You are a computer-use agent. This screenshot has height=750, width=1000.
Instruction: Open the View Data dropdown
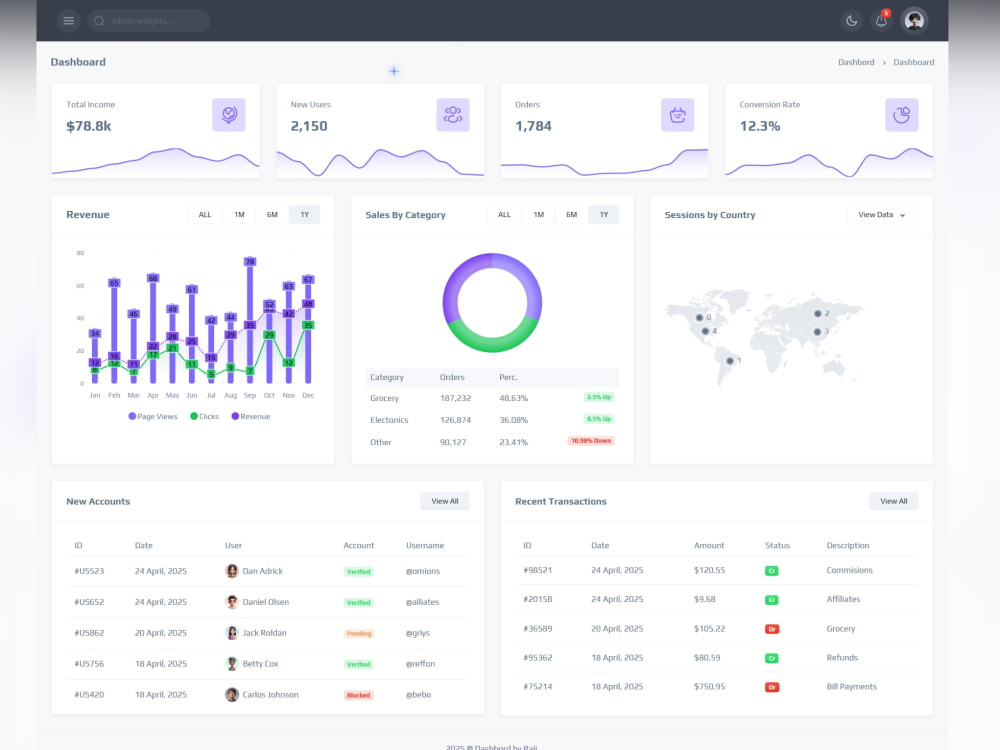point(882,215)
